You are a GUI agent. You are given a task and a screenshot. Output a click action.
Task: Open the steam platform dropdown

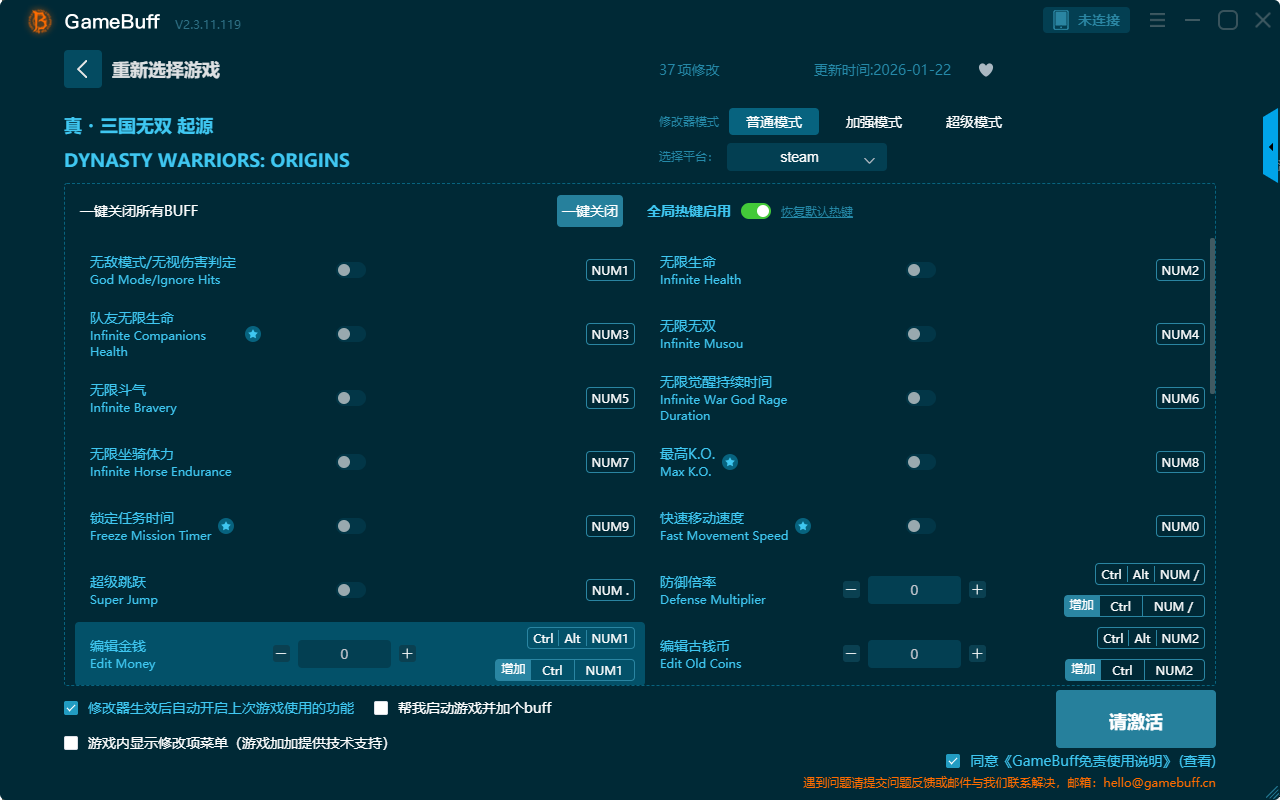807,157
